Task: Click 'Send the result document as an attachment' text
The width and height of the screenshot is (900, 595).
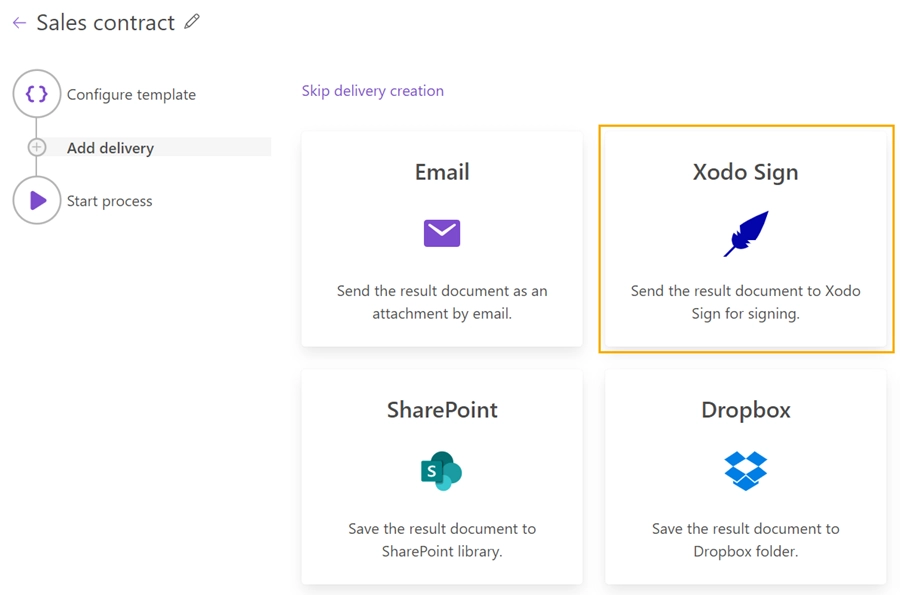Action: click(442, 302)
